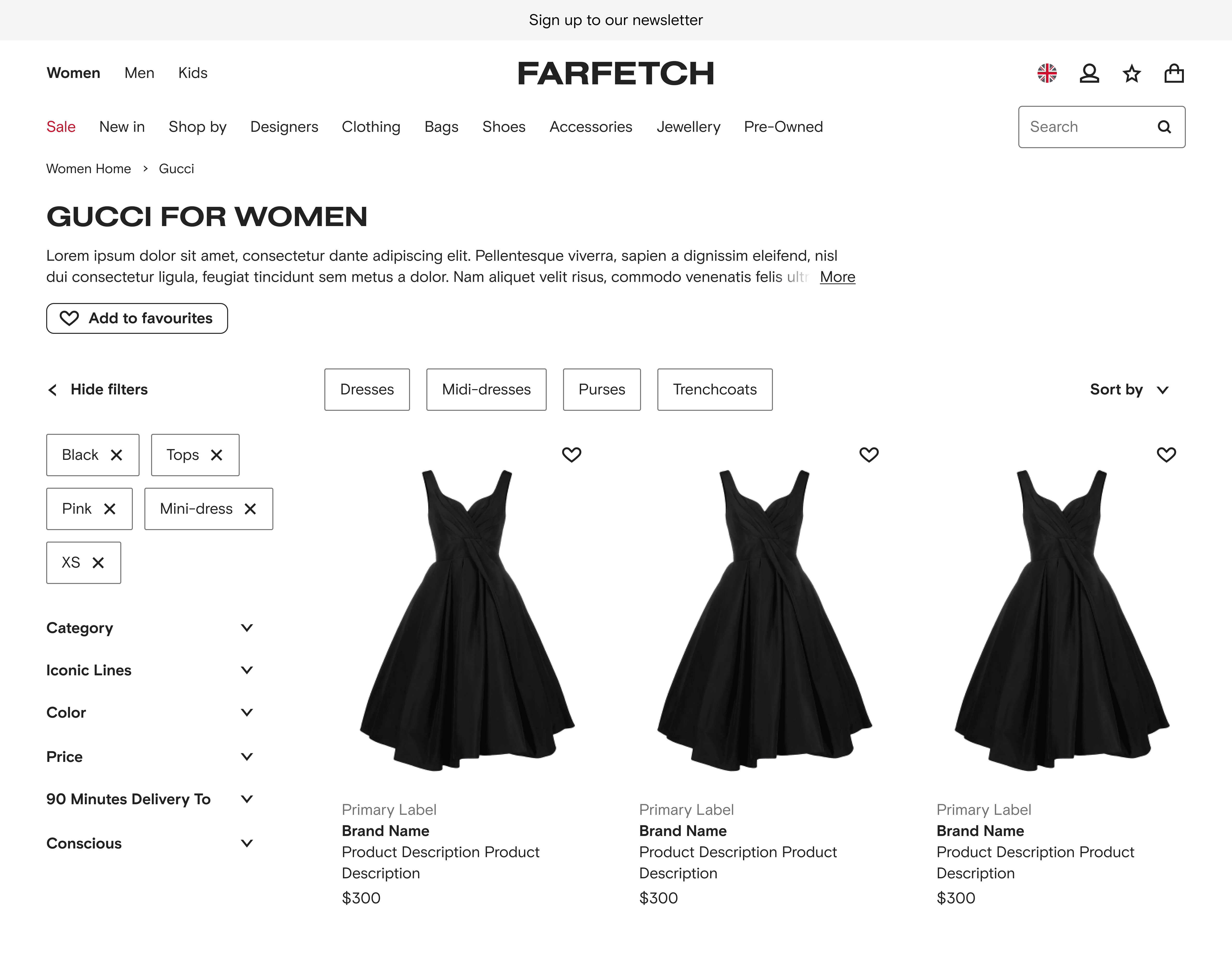Favourite the third dress with heart icon
Viewport: 1232px width, 962px height.
point(1166,455)
